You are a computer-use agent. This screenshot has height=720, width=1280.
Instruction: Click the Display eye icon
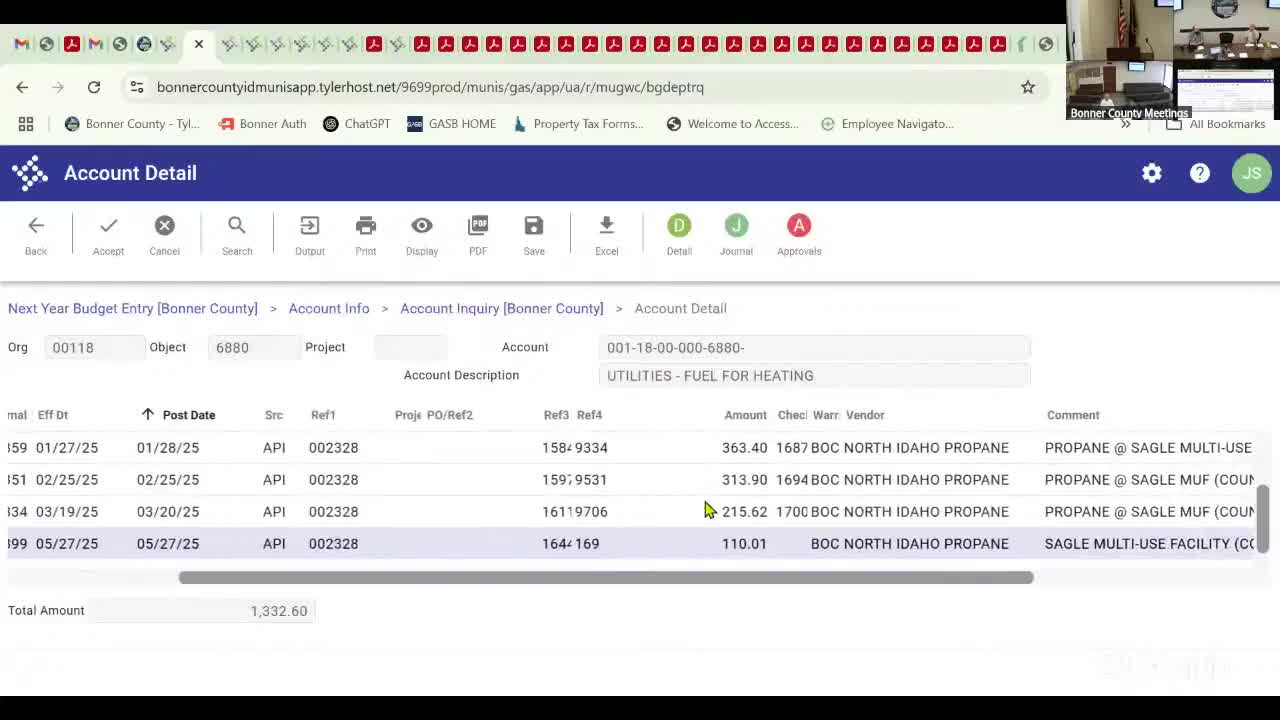[422, 227]
